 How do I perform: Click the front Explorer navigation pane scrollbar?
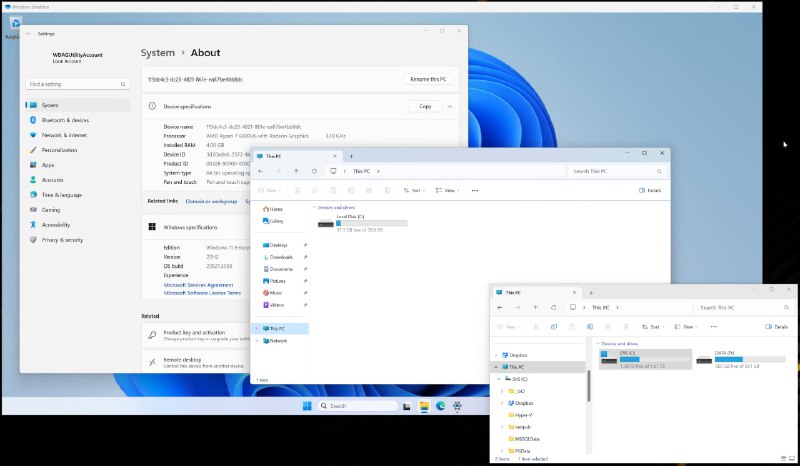pos(588,386)
